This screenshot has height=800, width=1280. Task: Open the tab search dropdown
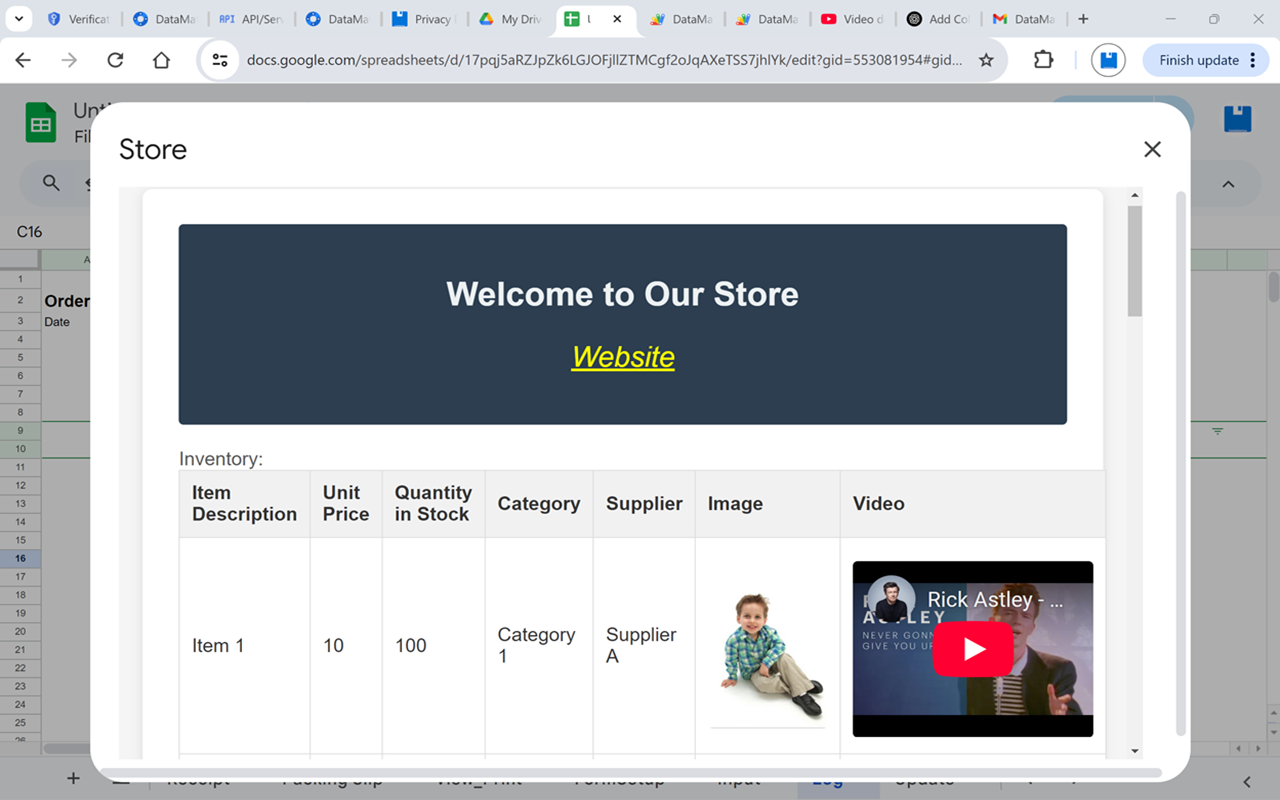click(x=18, y=19)
